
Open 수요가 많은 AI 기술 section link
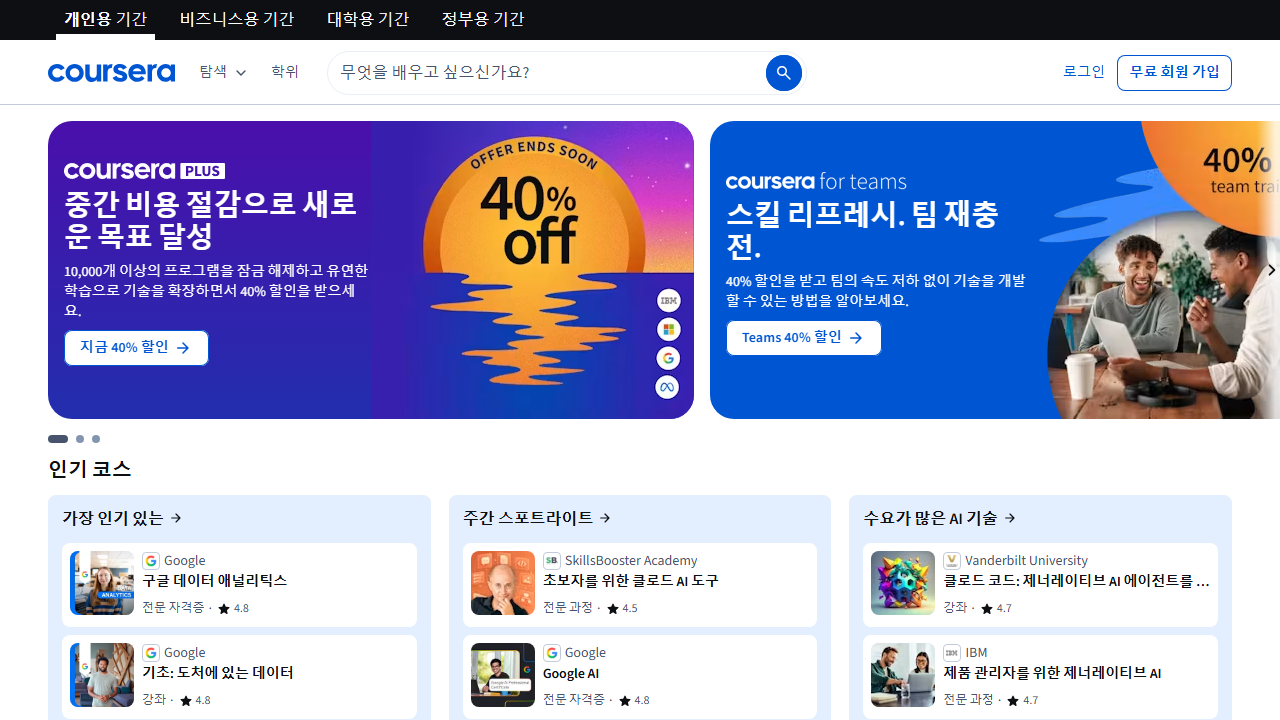pyautogui.click(x=940, y=518)
